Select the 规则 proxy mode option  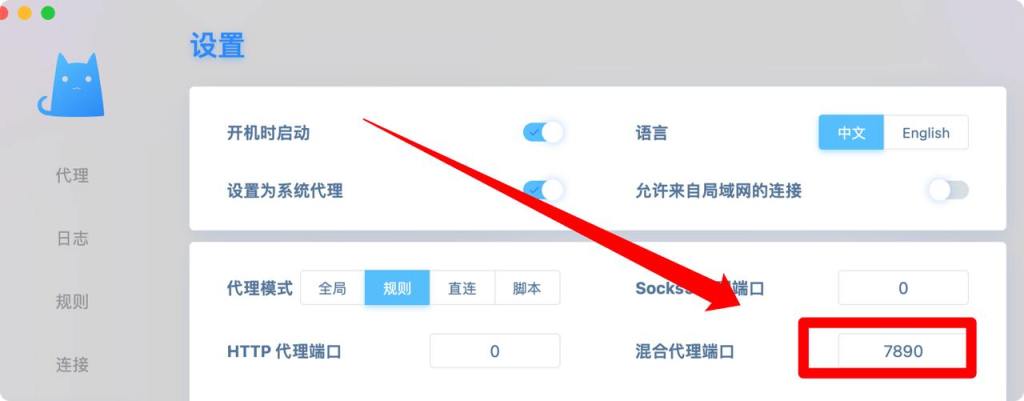coord(397,287)
